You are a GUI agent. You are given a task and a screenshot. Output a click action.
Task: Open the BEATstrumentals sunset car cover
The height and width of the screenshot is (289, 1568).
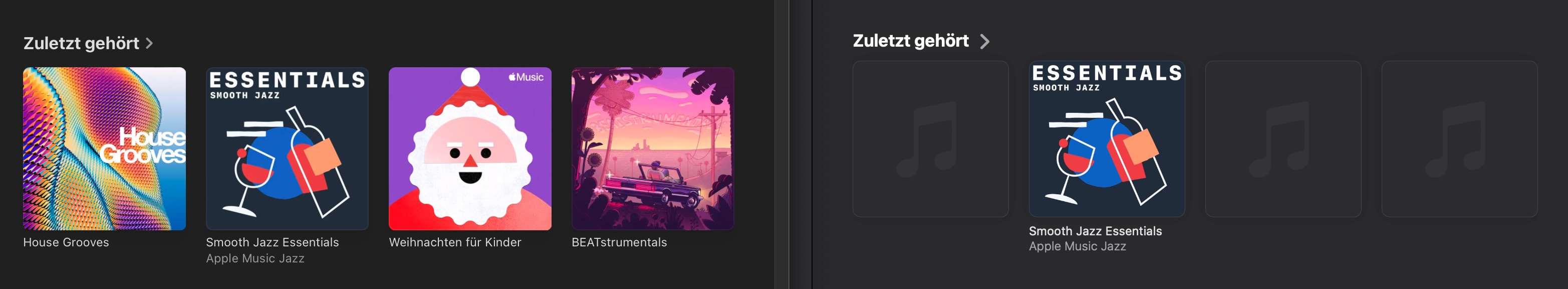tap(653, 149)
